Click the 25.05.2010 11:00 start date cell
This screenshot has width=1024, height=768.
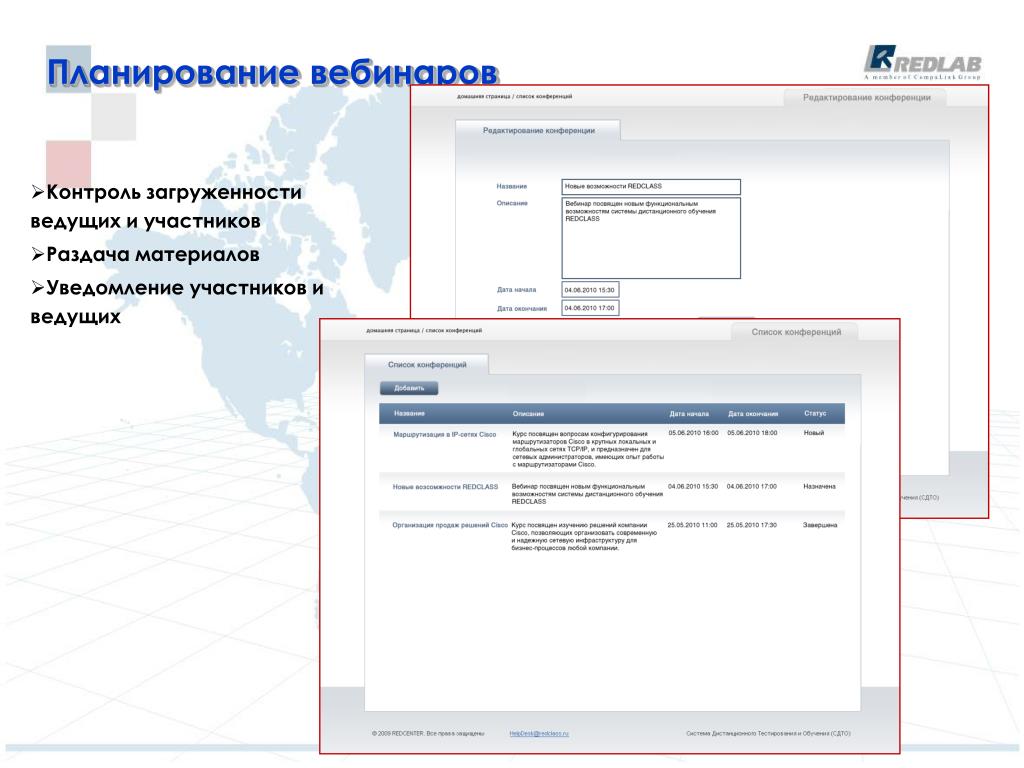tap(692, 525)
